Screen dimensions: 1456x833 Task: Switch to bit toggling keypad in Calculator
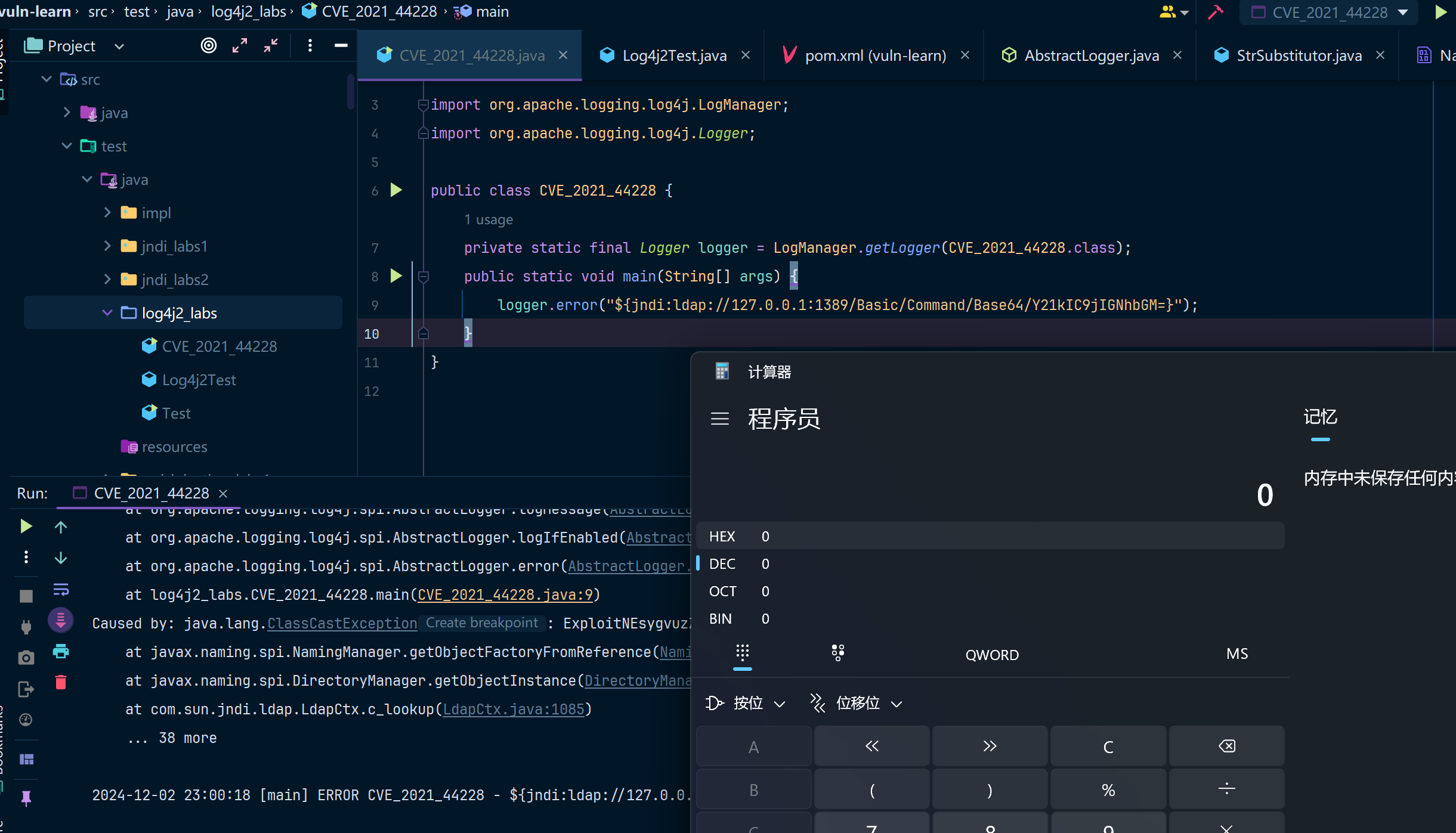838,653
